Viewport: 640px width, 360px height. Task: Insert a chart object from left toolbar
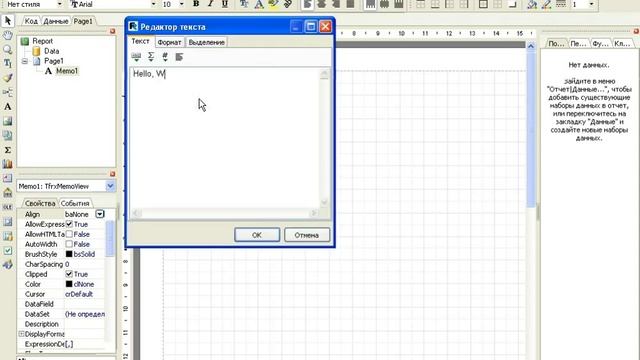7,164
